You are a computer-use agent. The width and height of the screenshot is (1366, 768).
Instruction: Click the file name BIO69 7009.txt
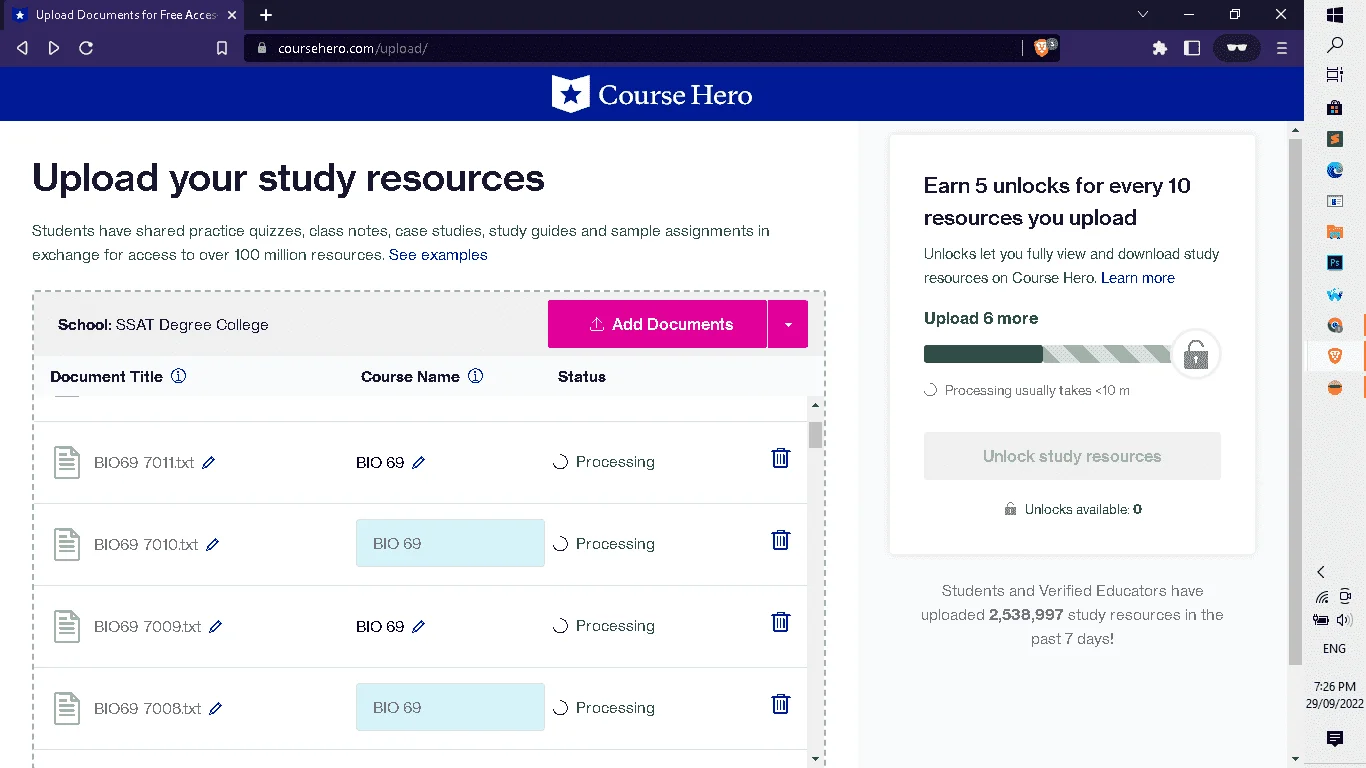click(x=148, y=627)
